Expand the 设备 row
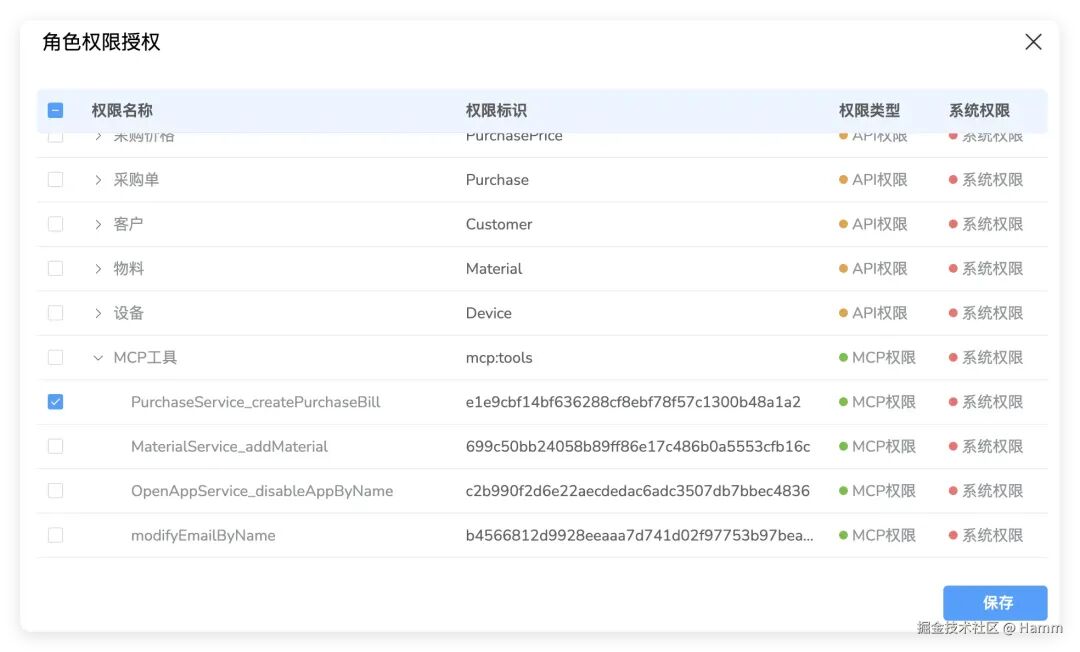The image size is (1080, 652). [98, 313]
